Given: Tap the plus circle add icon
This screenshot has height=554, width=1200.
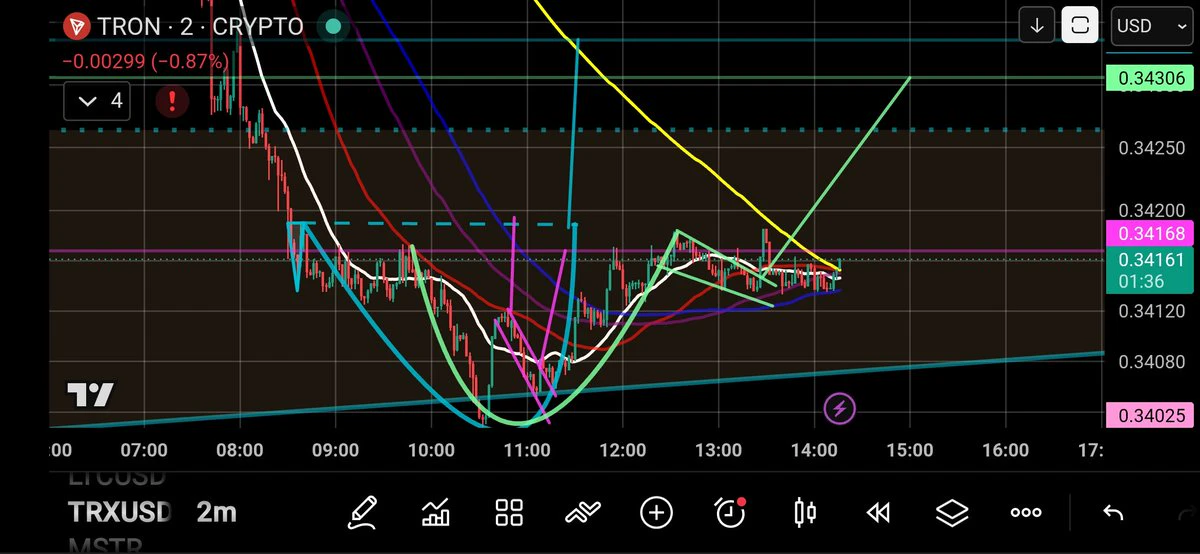Looking at the screenshot, I should 656,513.
